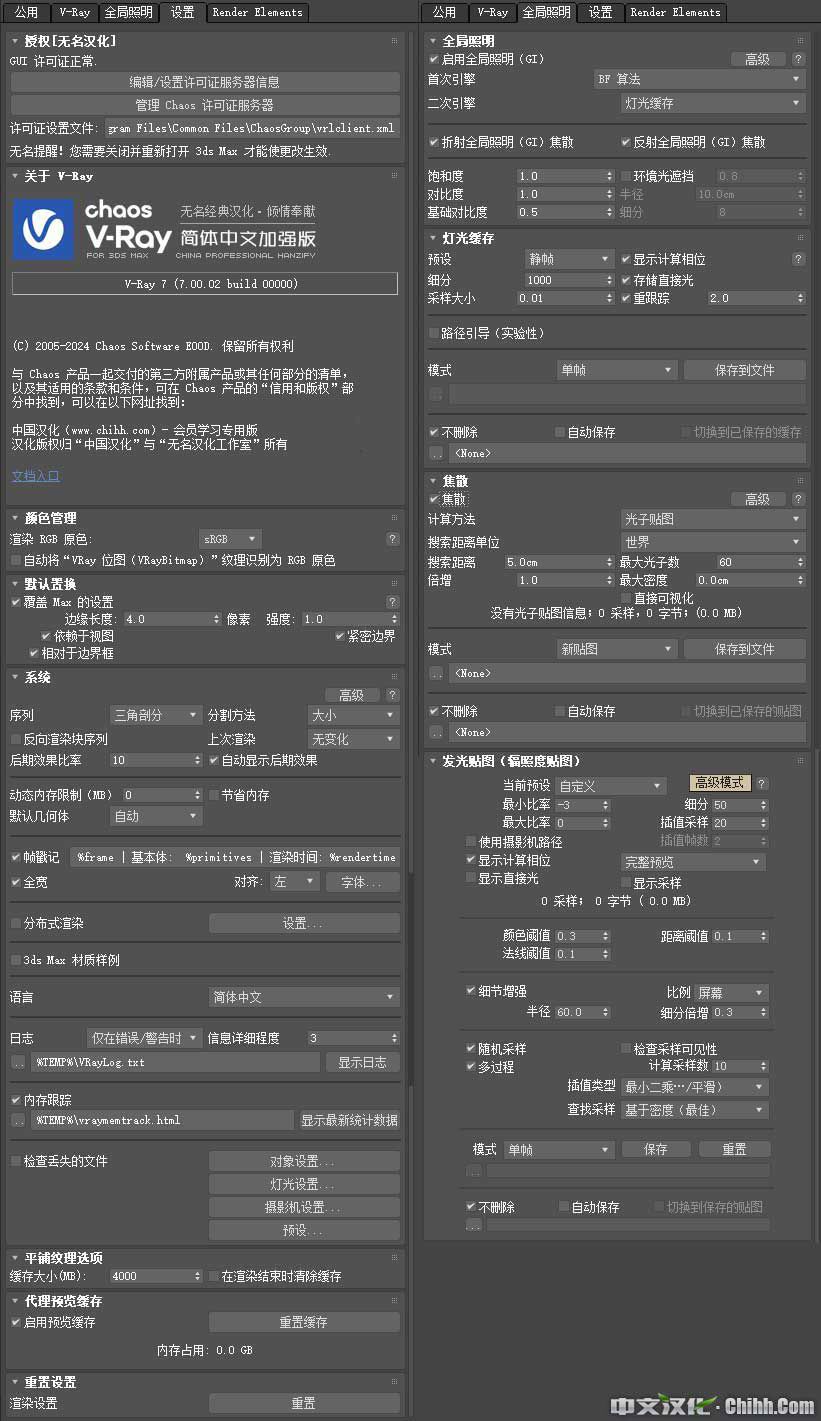Click the 帧戳记 text field containing %frame

pyautogui.click(x=234, y=857)
